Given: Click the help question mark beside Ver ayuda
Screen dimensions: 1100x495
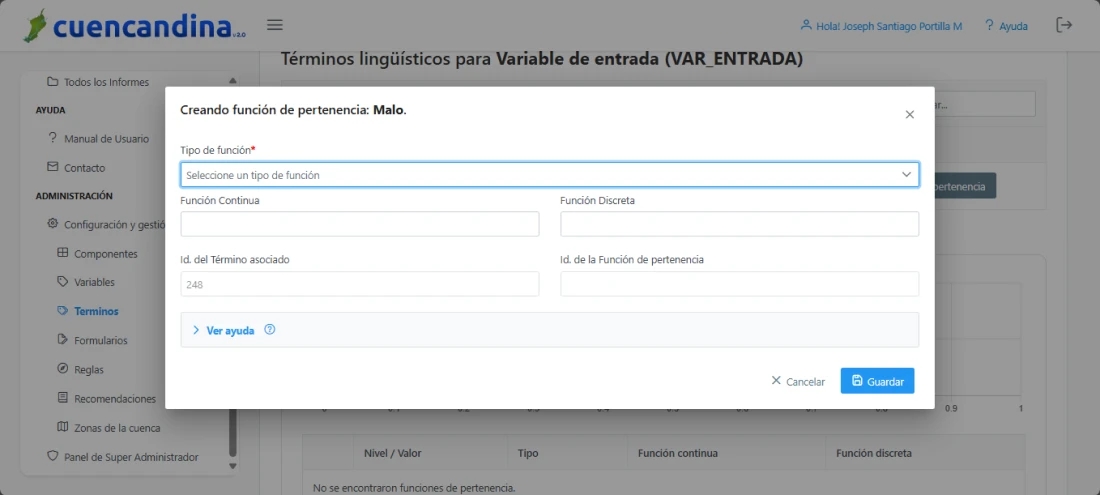Looking at the screenshot, I should click(x=270, y=330).
